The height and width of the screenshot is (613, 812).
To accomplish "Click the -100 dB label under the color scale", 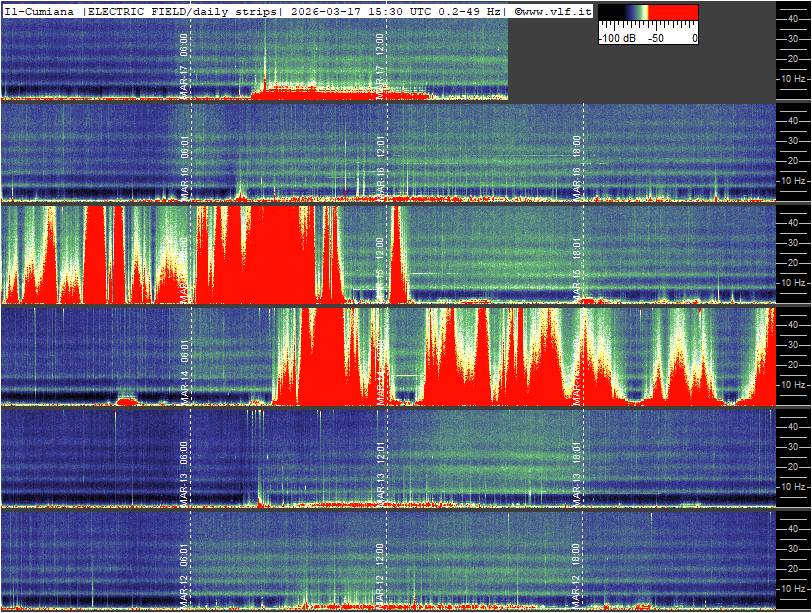I will point(616,38).
